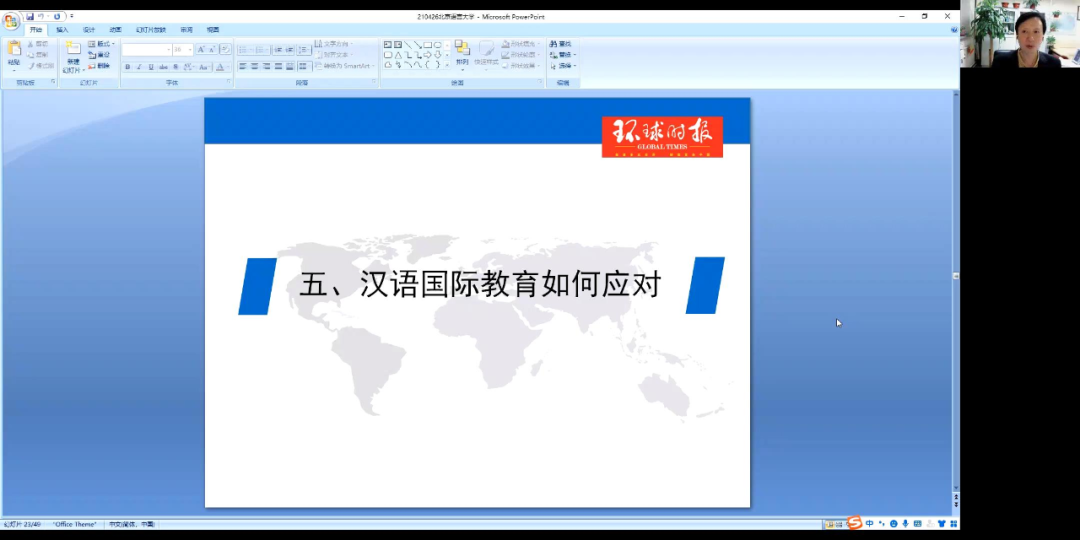Click the Layout (版式) button

click(102, 44)
